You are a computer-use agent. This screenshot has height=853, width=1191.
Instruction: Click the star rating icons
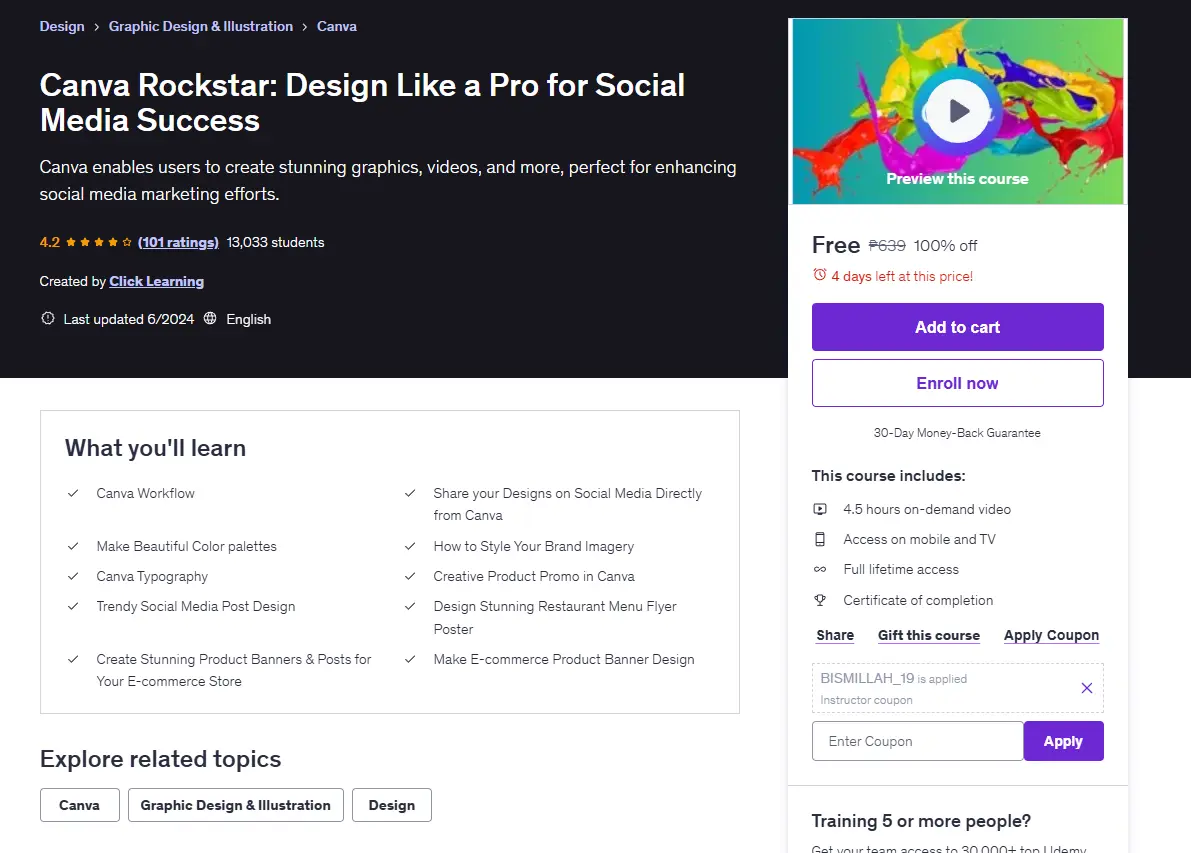point(99,242)
